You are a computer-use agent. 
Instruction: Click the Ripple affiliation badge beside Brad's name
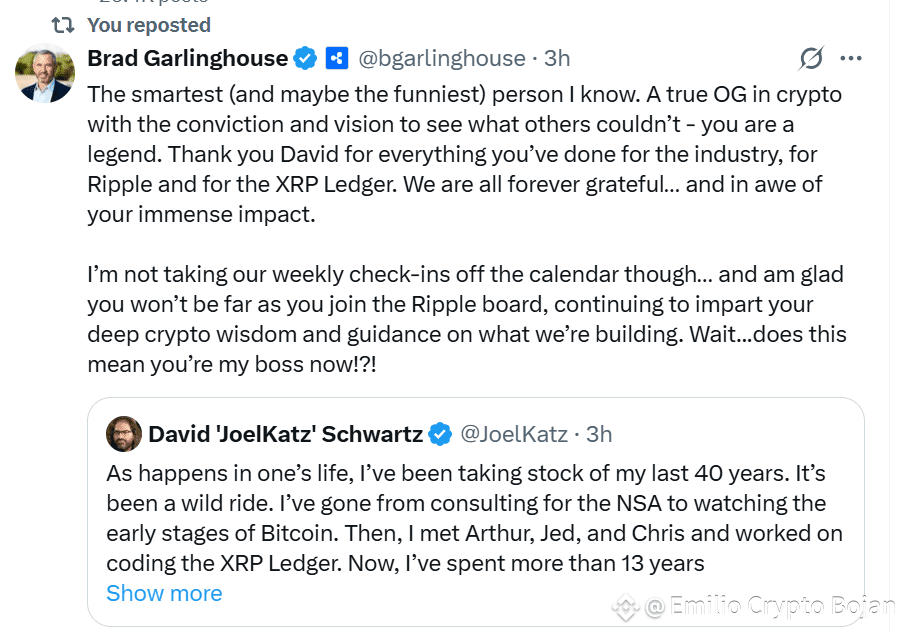tap(337, 59)
